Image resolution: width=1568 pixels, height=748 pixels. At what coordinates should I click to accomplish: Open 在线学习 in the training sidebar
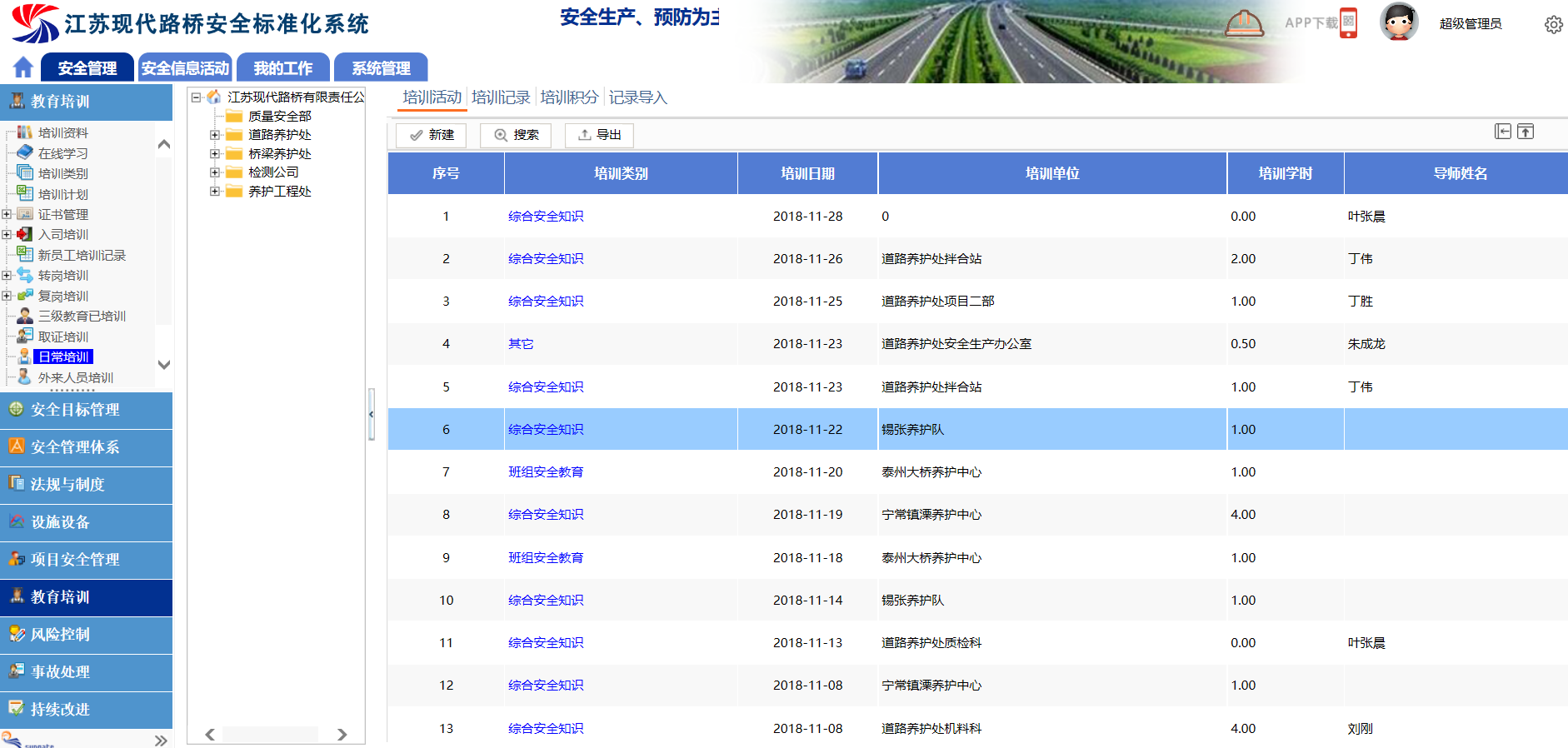tap(62, 153)
